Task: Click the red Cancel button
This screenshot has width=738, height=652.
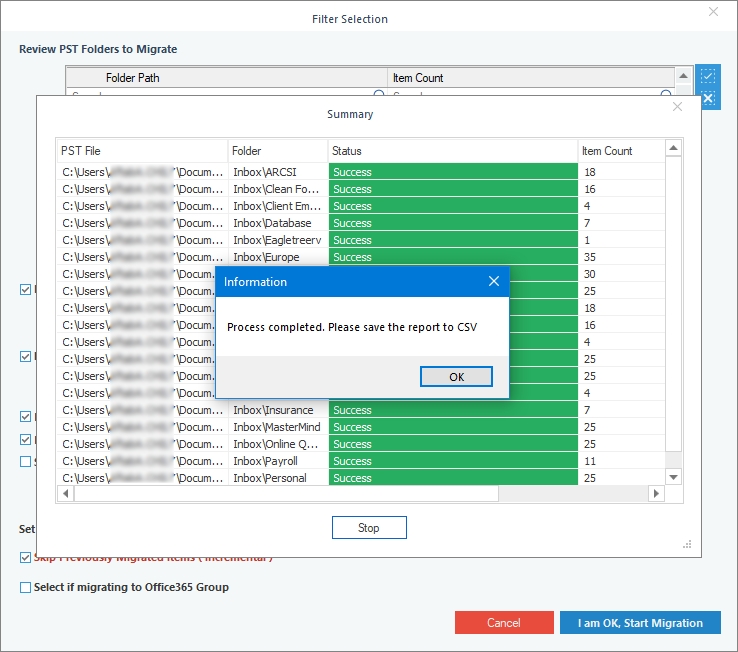Action: pos(504,623)
